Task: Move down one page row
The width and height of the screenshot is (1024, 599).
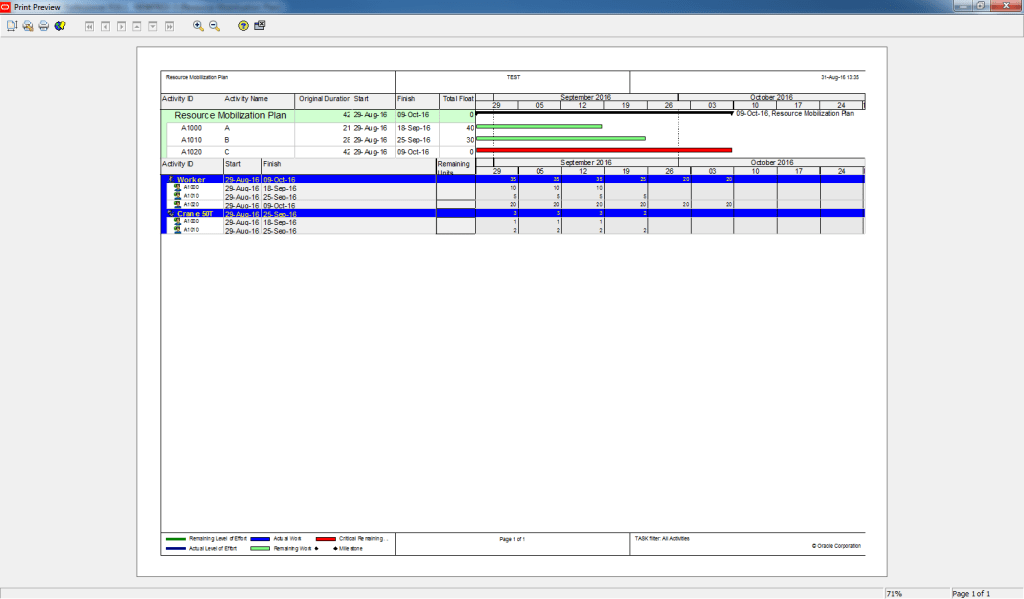Action: point(152,27)
